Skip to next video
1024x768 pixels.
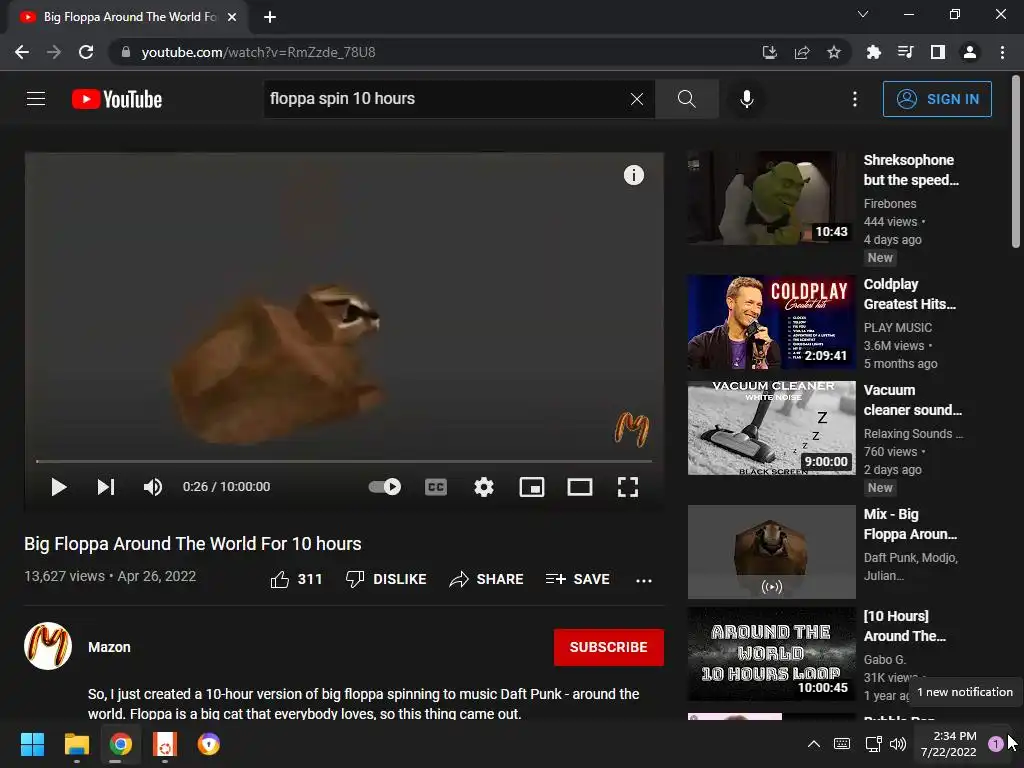pyautogui.click(x=106, y=487)
